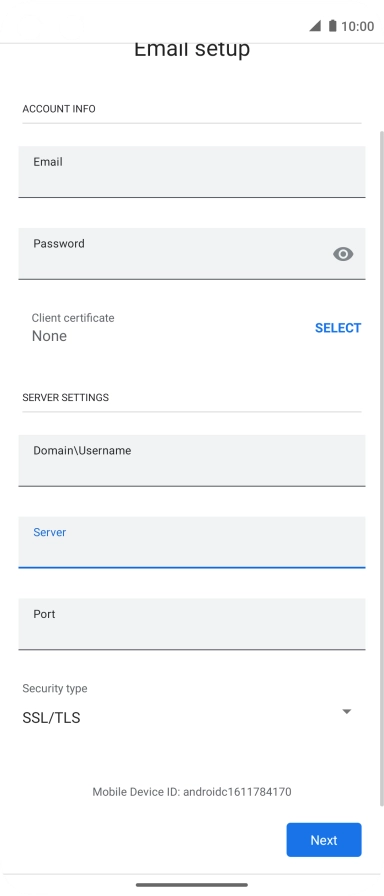This screenshot has height=896, width=384.
Task: Tap the ACCOUNT INFO section header
Action: (x=59, y=109)
